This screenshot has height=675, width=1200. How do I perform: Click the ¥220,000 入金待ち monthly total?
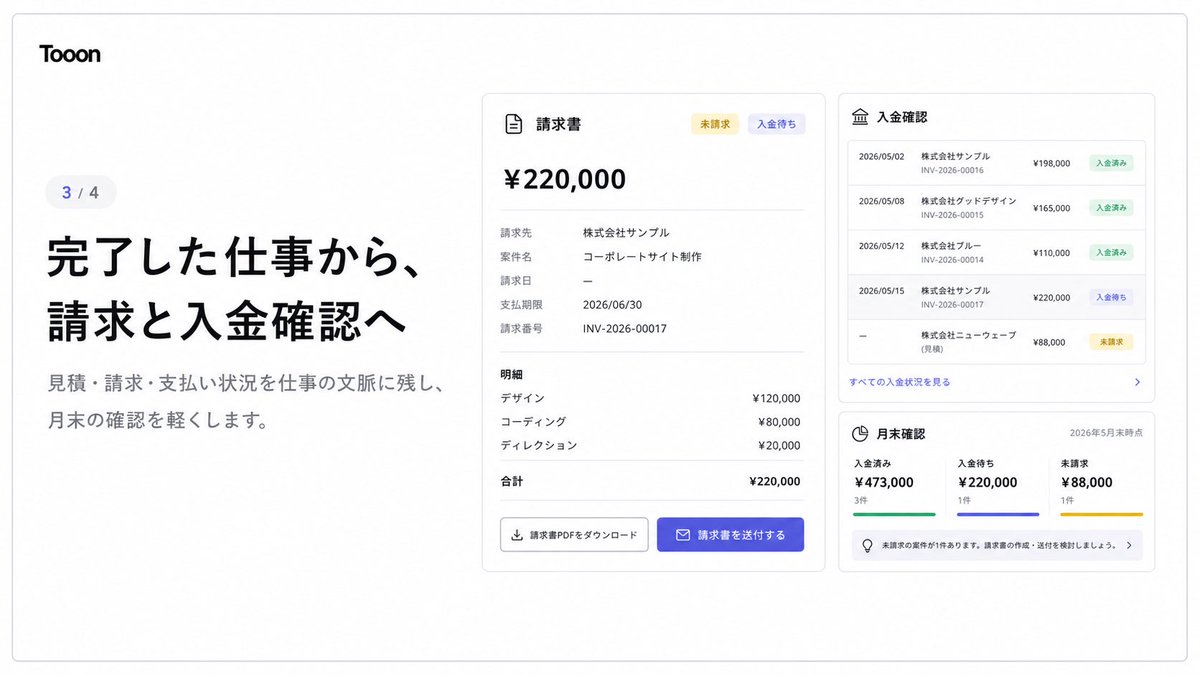987,482
